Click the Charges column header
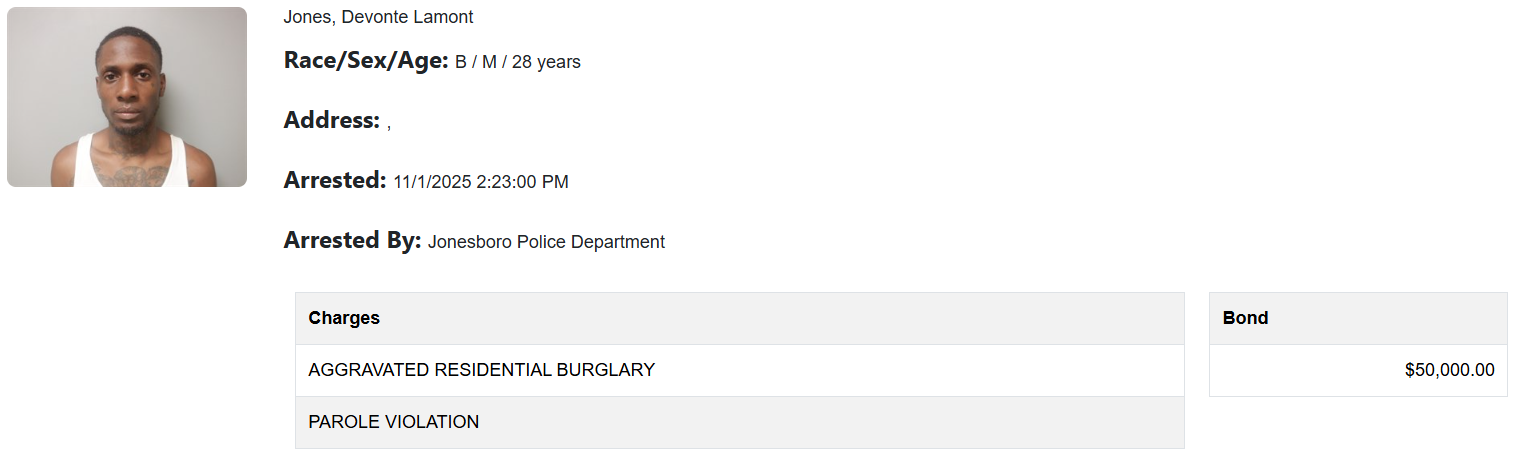 pos(344,318)
